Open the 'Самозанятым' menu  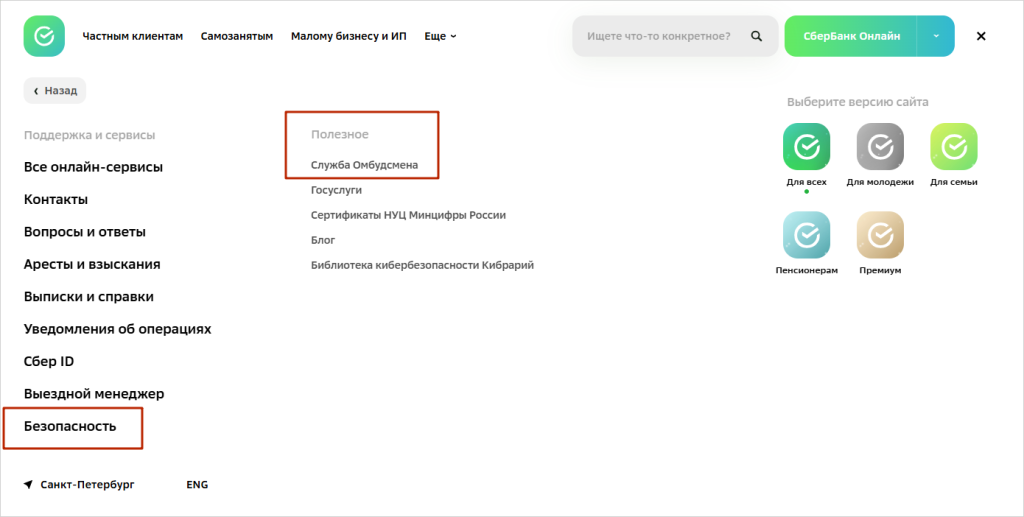pos(237,36)
